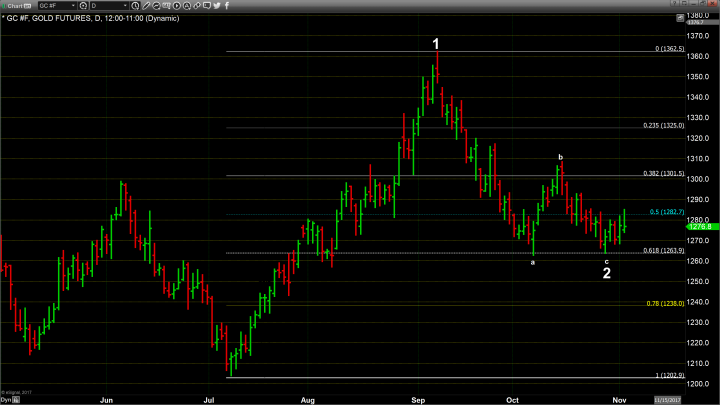Screen dimensions: 720x405
Task: Toggle the lock icon next to Dyn
Action: coord(17,398)
